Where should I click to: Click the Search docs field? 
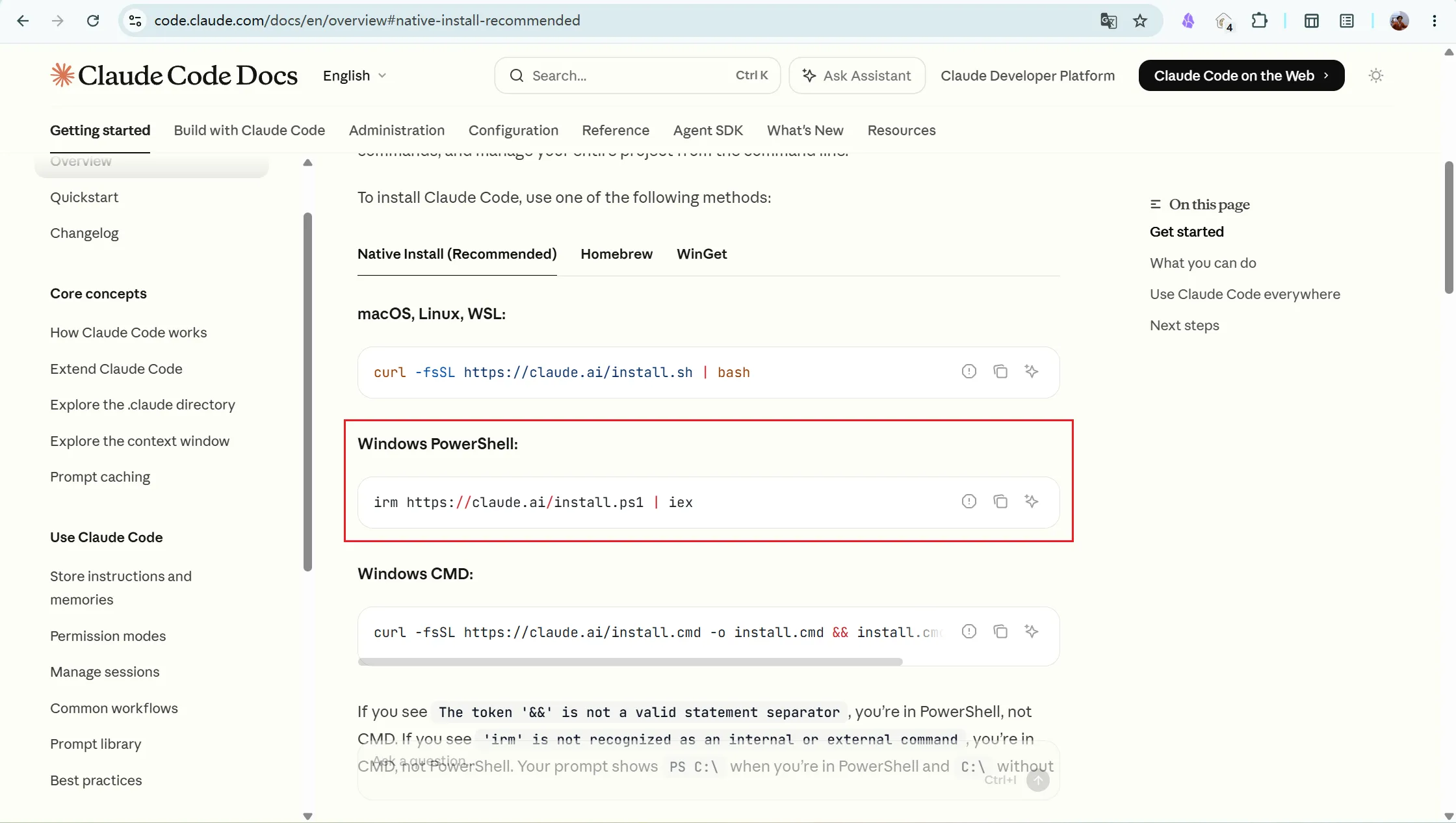point(637,75)
